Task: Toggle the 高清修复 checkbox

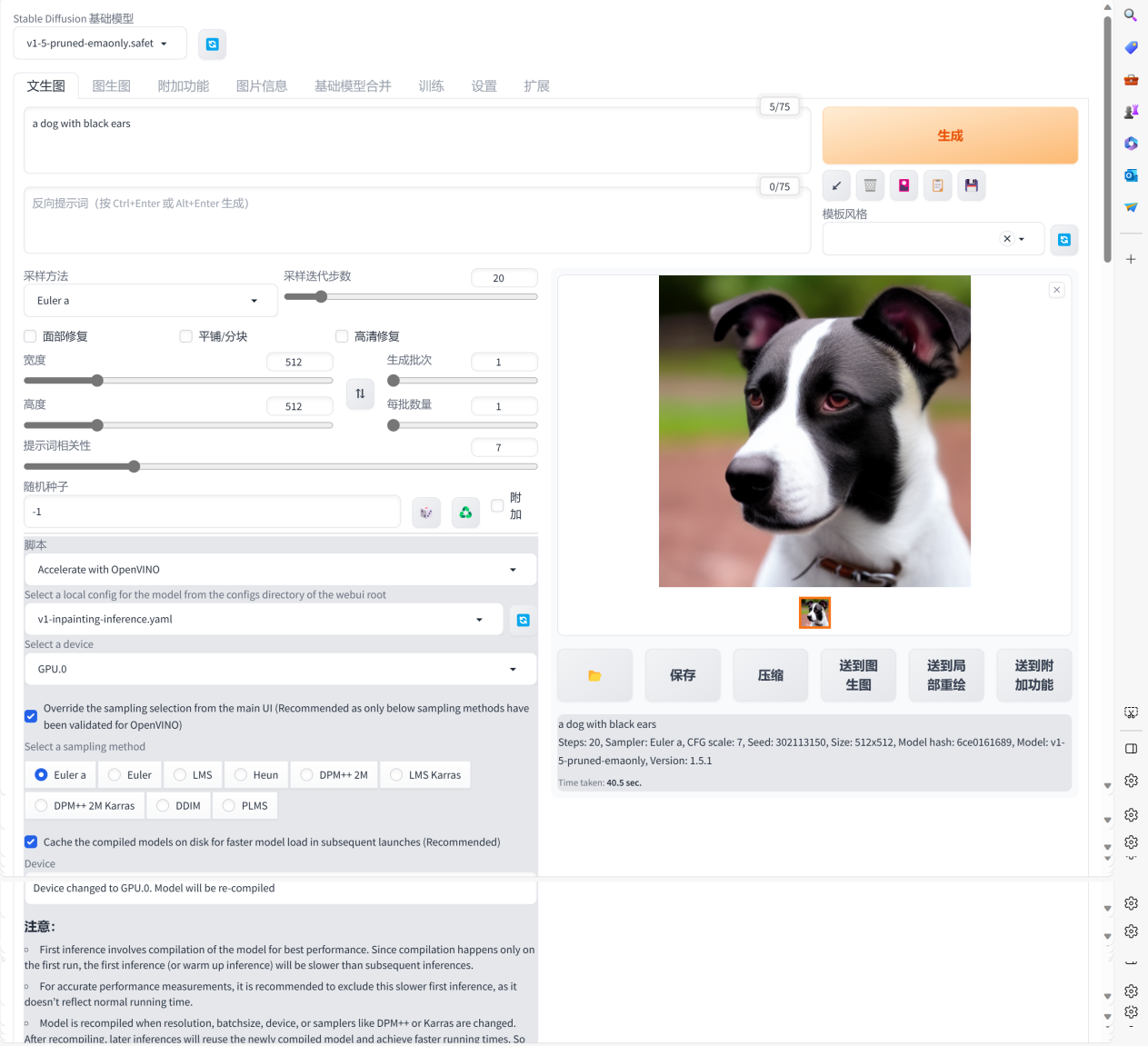Action: (343, 336)
